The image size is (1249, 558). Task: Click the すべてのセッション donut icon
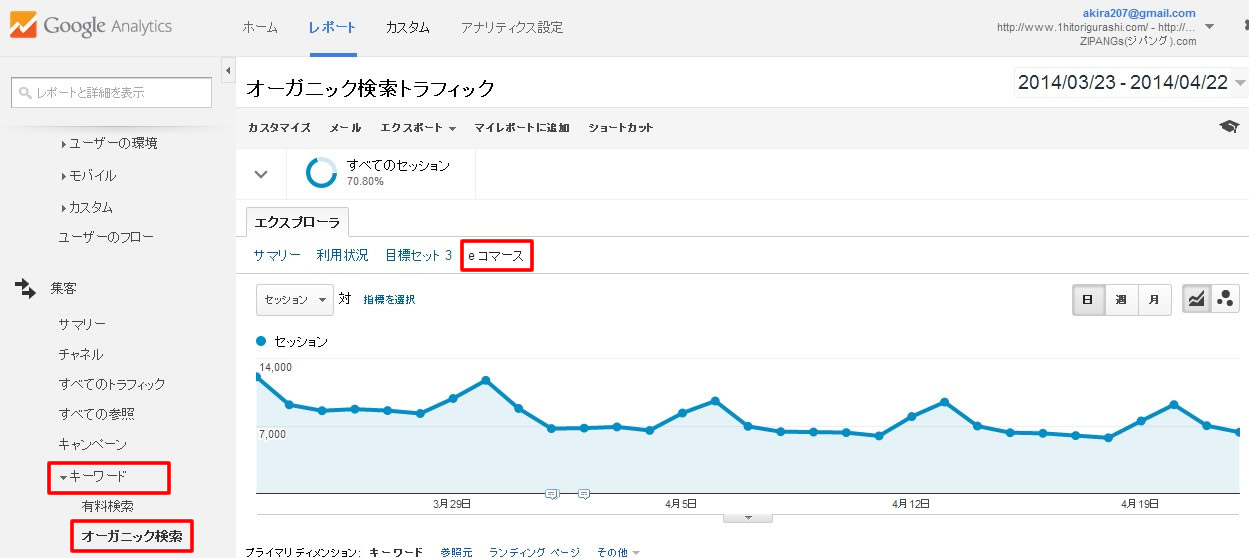point(321,173)
